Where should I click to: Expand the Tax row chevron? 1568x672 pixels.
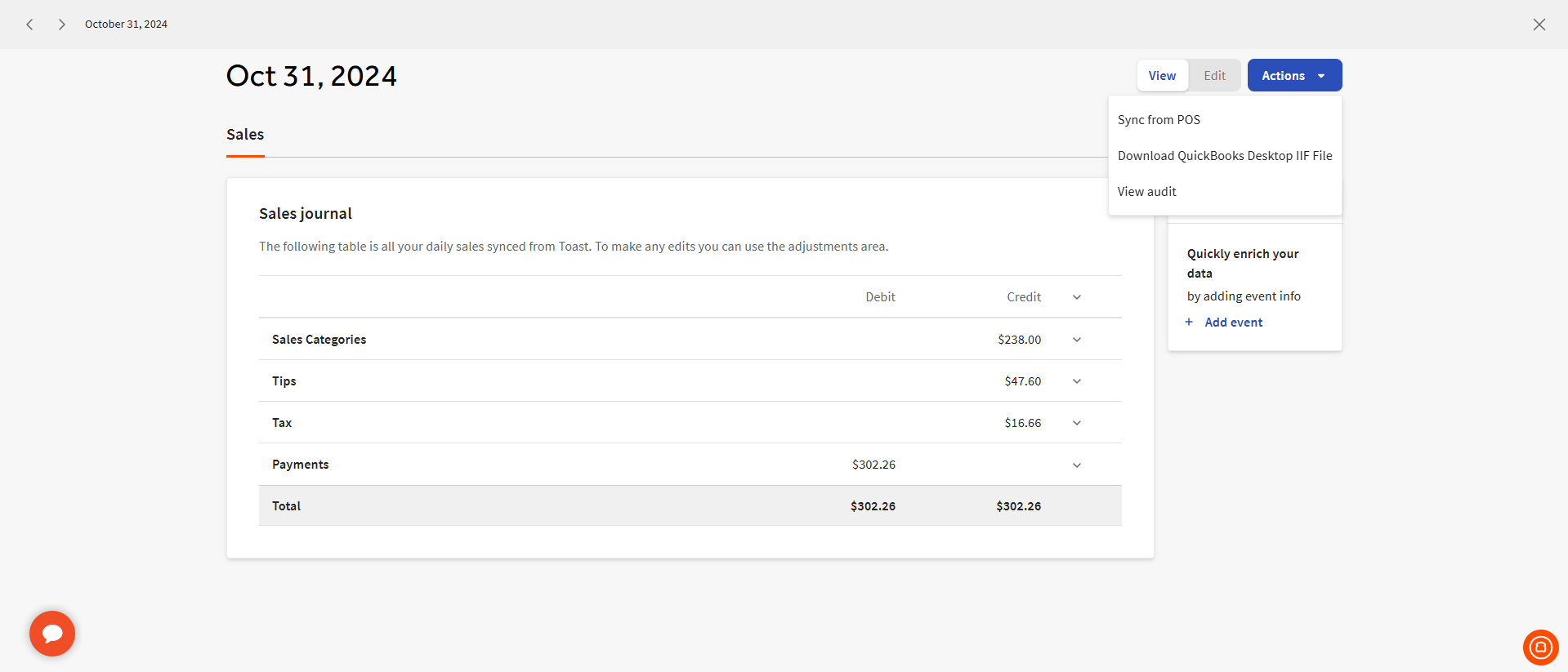pos(1076,423)
